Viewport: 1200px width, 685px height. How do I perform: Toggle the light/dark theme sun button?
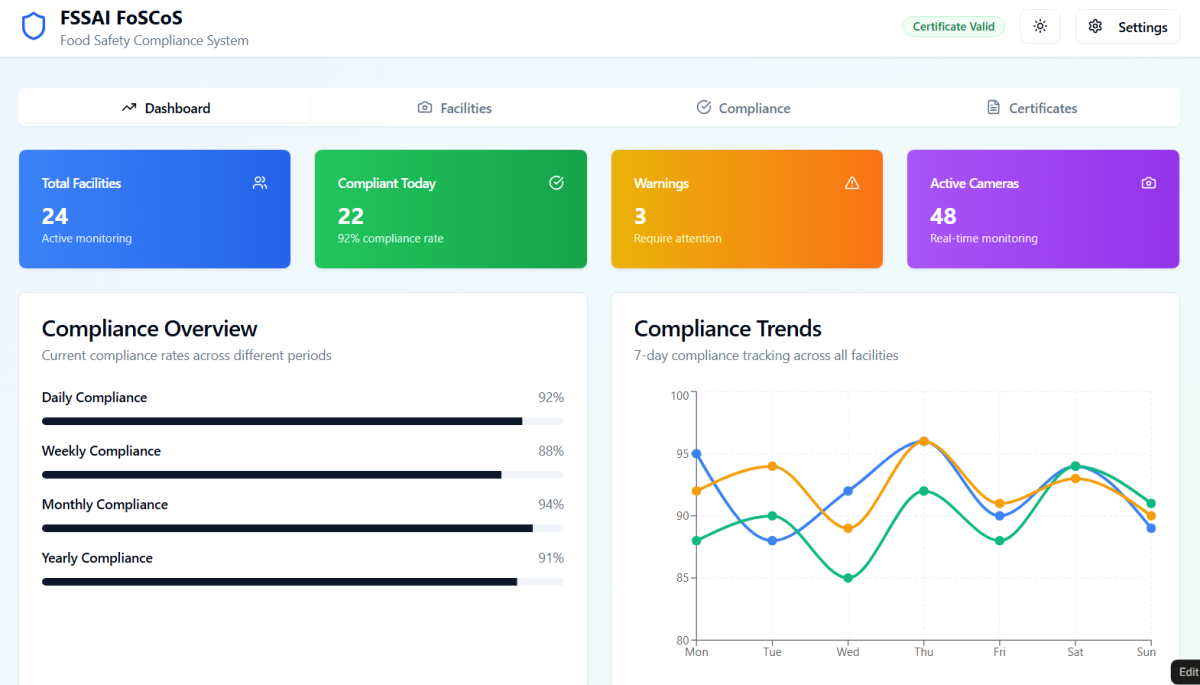(1040, 27)
